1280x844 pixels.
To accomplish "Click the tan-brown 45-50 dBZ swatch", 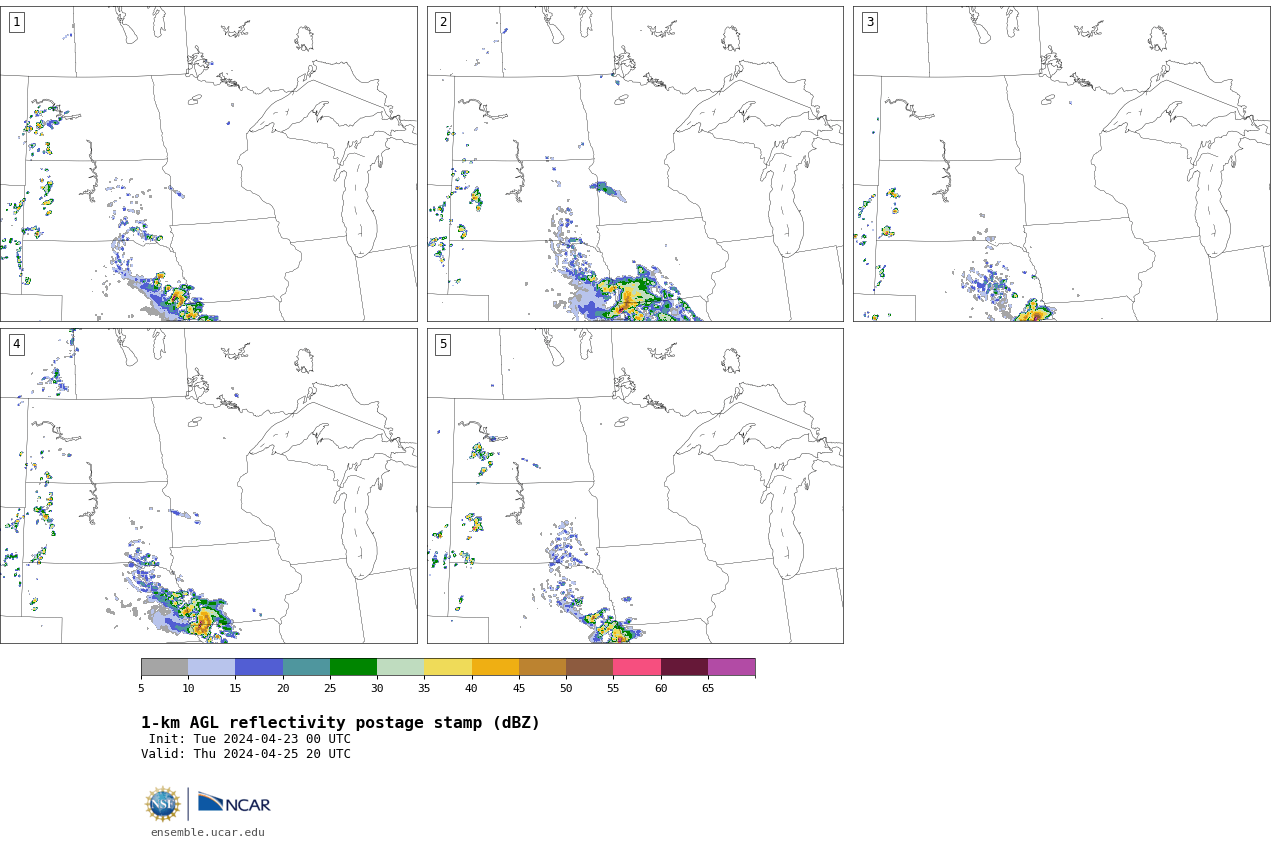I will (x=542, y=667).
